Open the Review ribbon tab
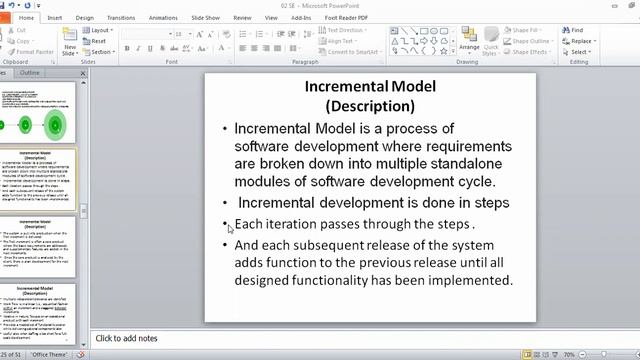The height and width of the screenshot is (360, 640). tap(242, 18)
